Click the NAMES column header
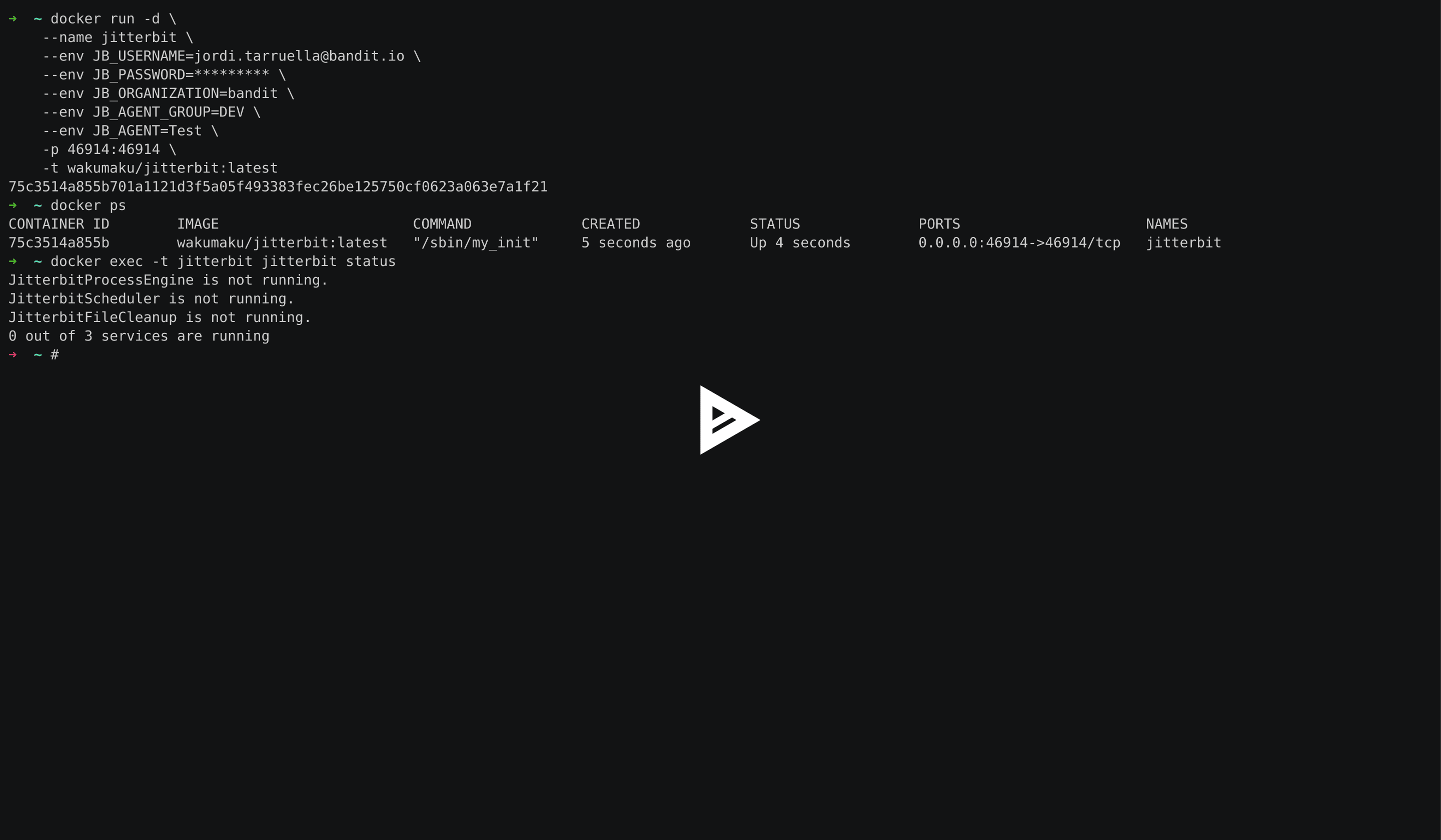Image resolution: width=1441 pixels, height=840 pixels. 1166,224
